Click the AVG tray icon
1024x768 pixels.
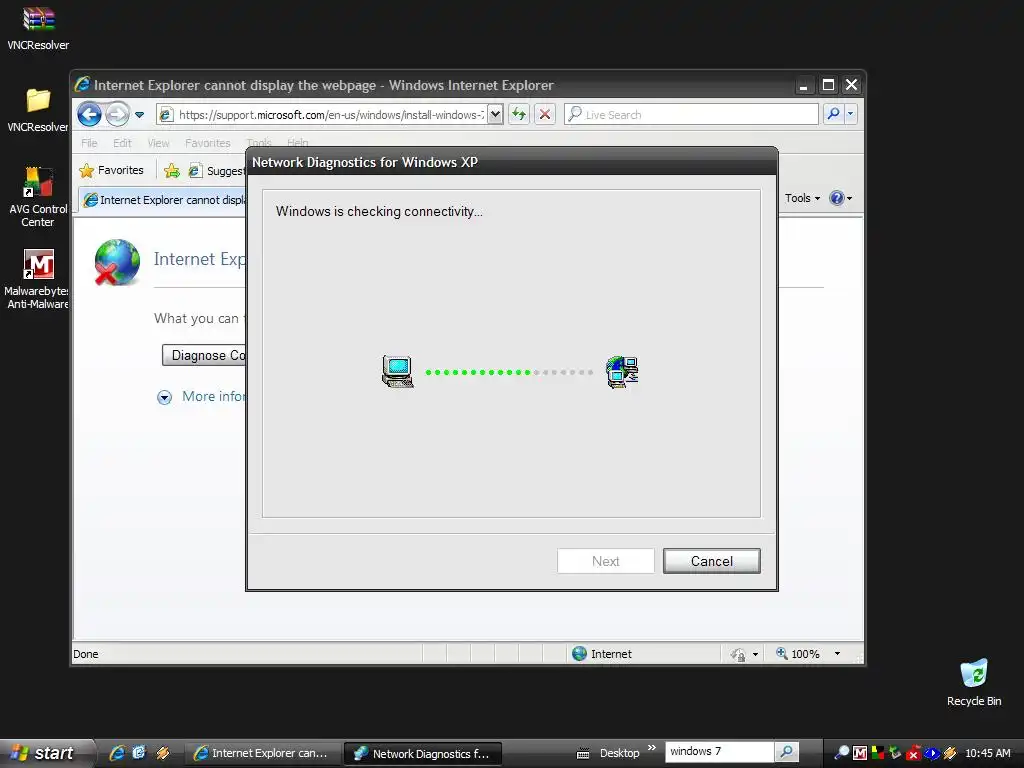tap(878, 753)
